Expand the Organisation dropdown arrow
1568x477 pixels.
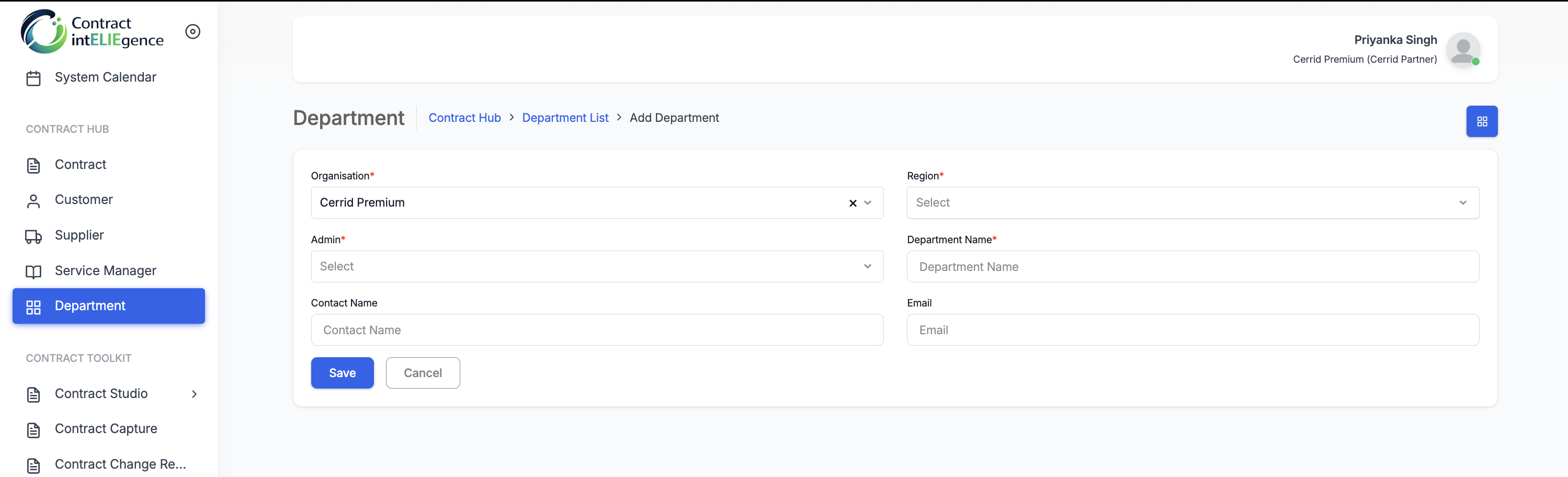[867, 202]
